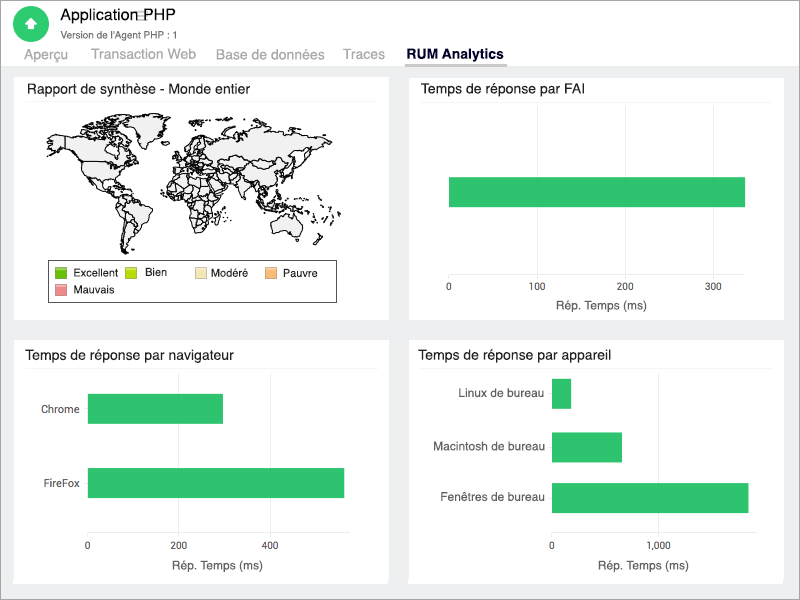This screenshot has height=600, width=800.
Task: Click the Mauvais legend color swatch
Action: point(62,291)
